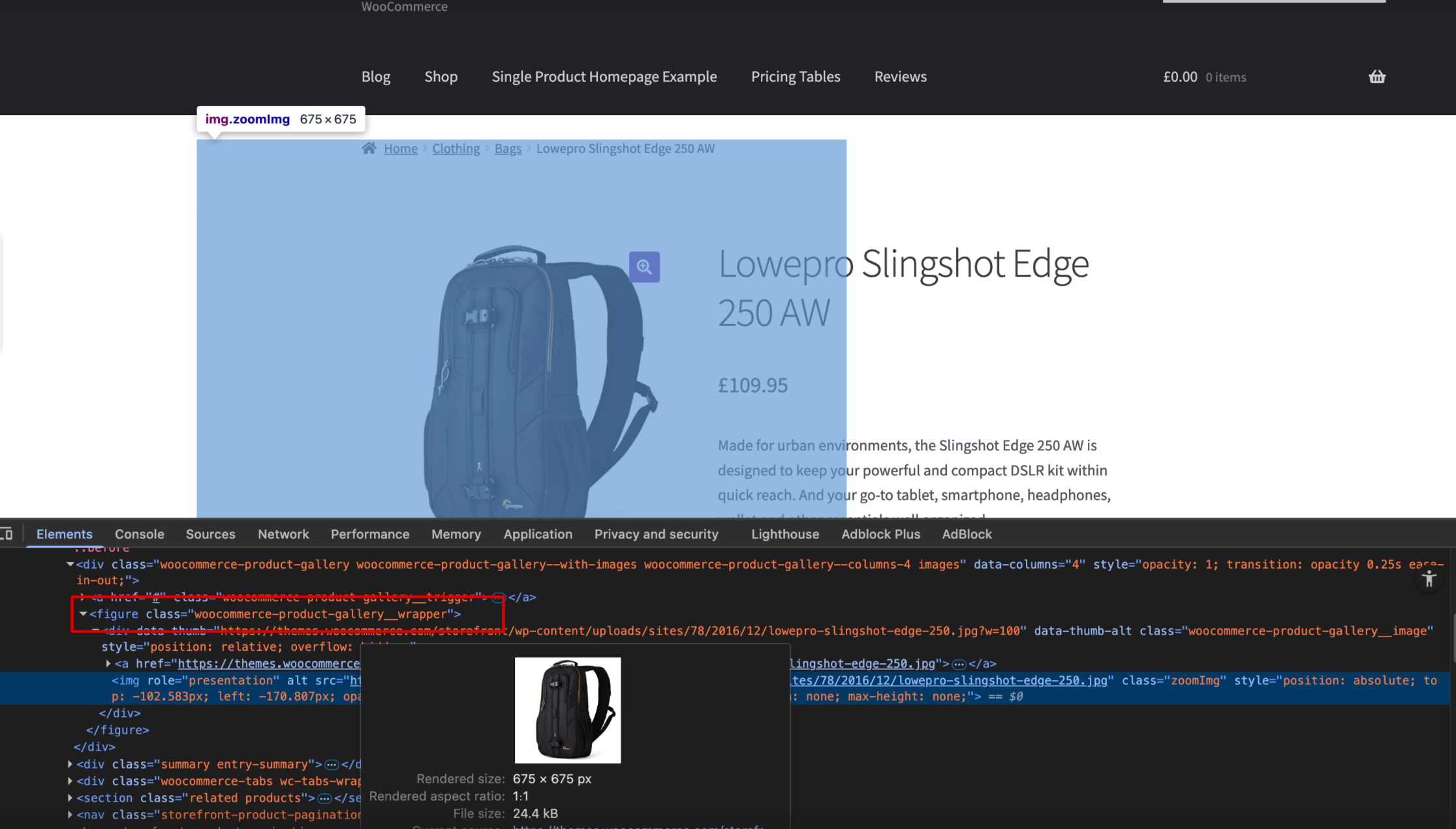Click the product image zoom magnifier icon
The width and height of the screenshot is (1456, 829).
tap(644, 267)
